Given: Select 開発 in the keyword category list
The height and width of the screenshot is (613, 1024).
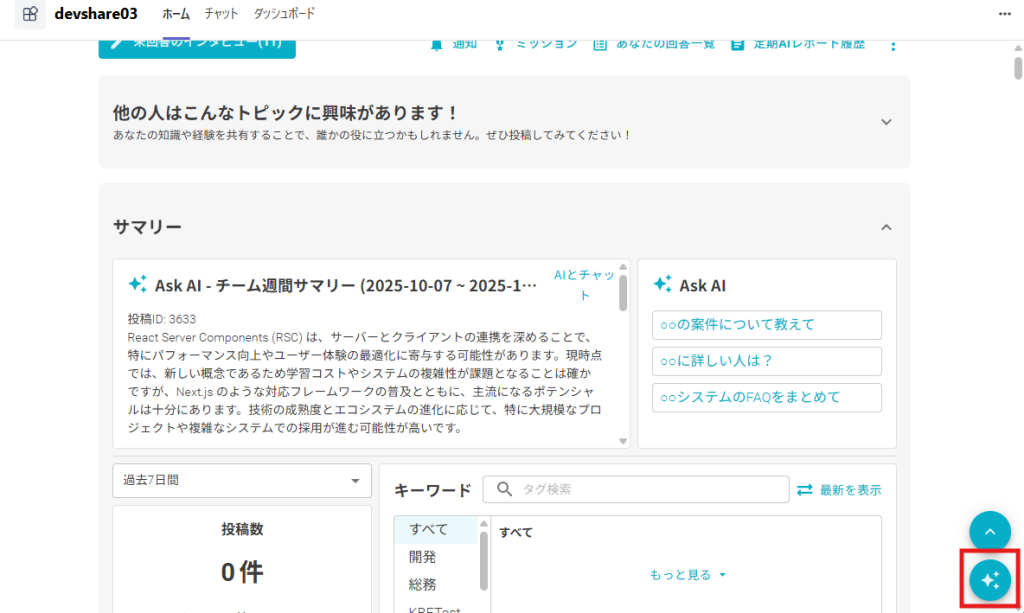Looking at the screenshot, I should click(423, 557).
